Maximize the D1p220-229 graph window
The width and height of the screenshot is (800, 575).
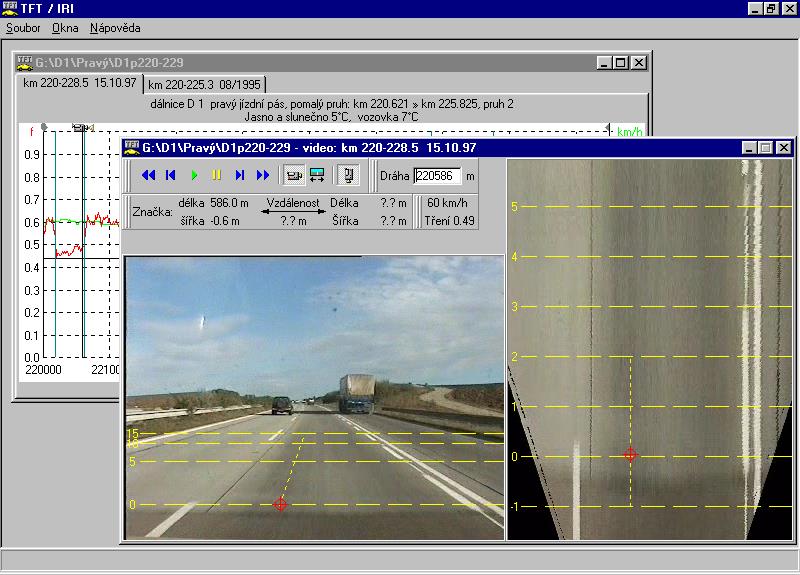(x=620, y=63)
